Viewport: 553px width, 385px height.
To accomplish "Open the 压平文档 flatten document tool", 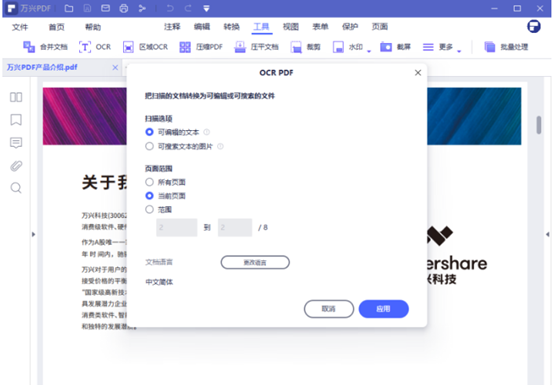I will (x=256, y=47).
